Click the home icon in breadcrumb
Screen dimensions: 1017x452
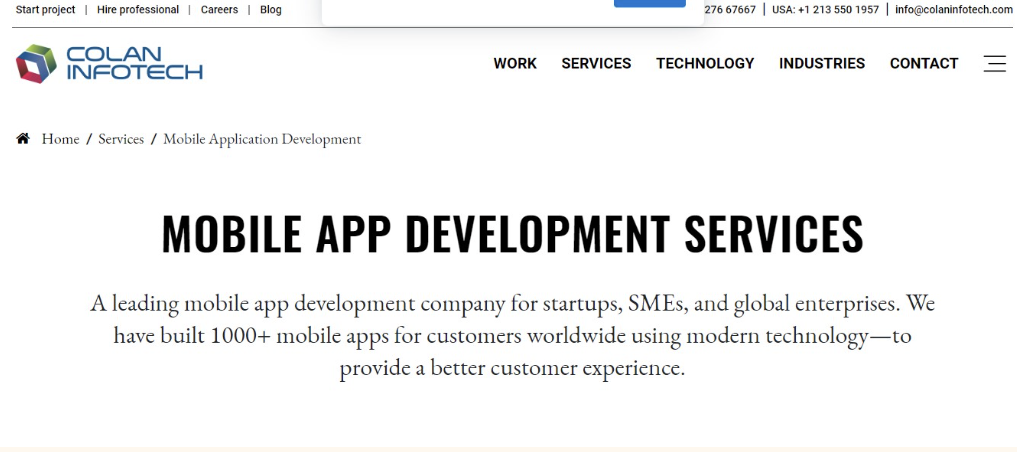[x=23, y=139]
